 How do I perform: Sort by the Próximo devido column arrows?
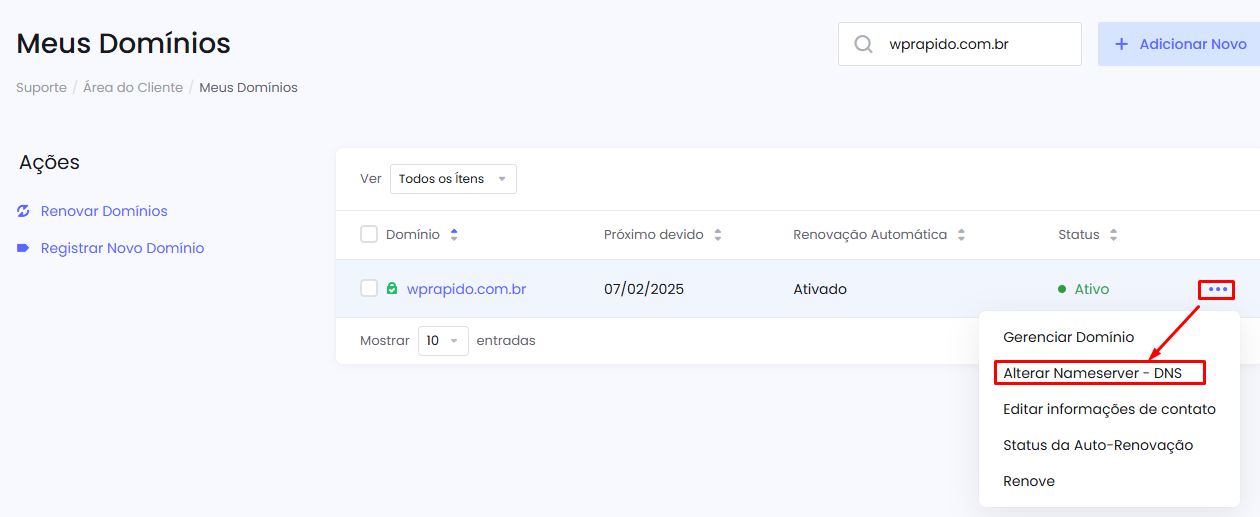point(717,235)
